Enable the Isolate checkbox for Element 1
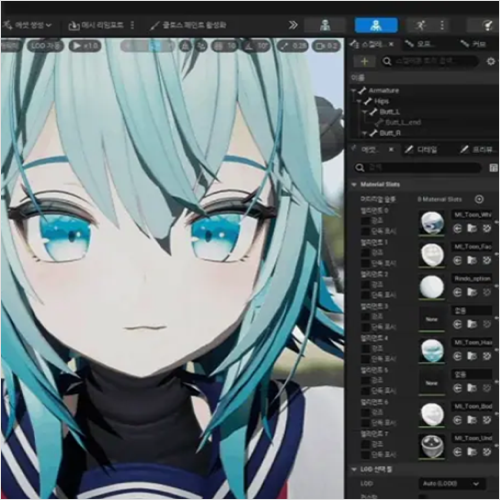This screenshot has height=500, width=500. tap(366, 263)
